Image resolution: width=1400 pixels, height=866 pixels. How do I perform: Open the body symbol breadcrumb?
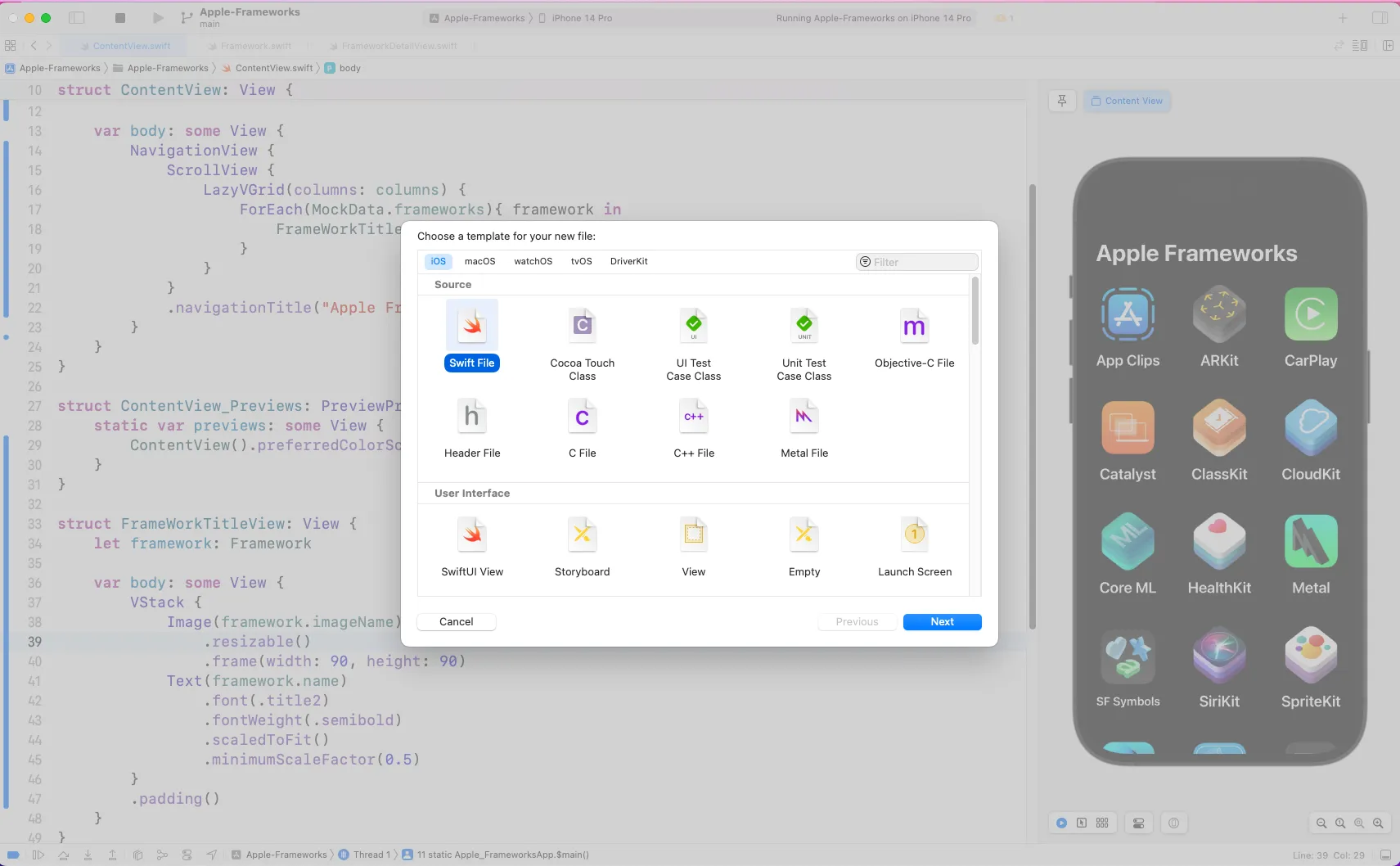[x=343, y=68]
